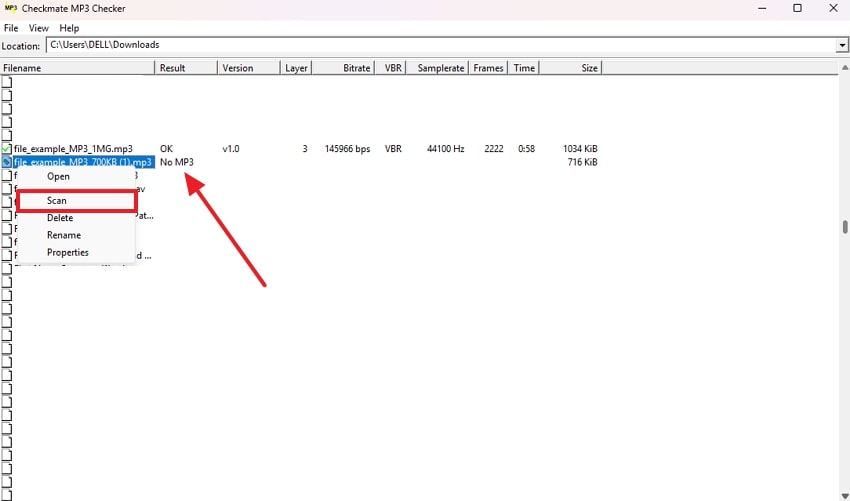Open the View menu

(x=39, y=28)
